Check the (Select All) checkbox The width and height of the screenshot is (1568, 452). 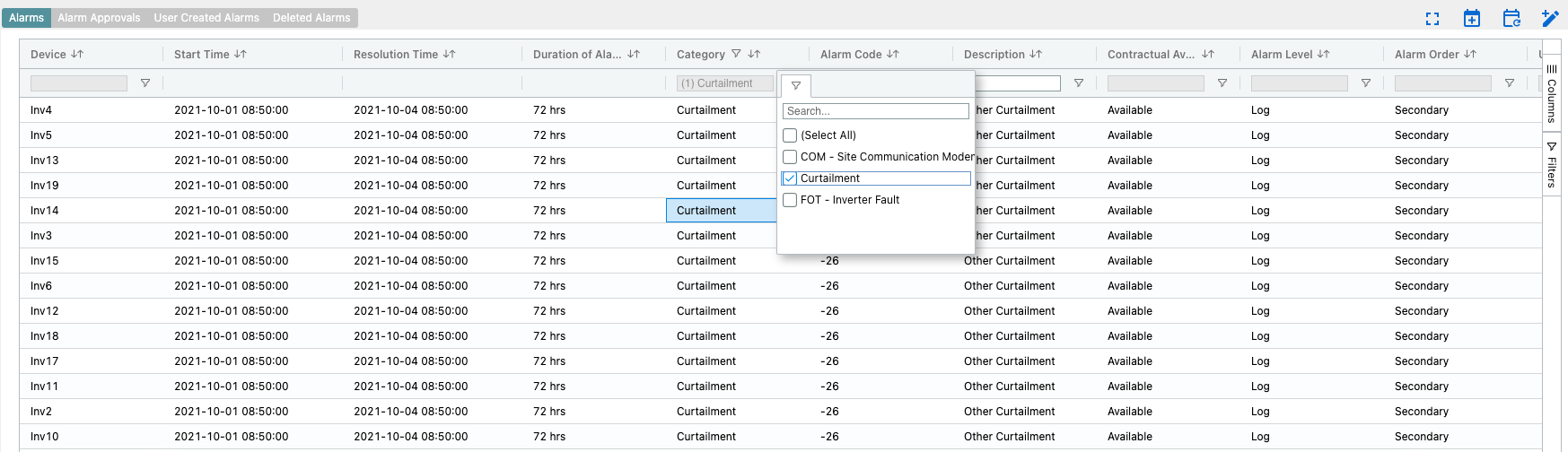point(790,135)
